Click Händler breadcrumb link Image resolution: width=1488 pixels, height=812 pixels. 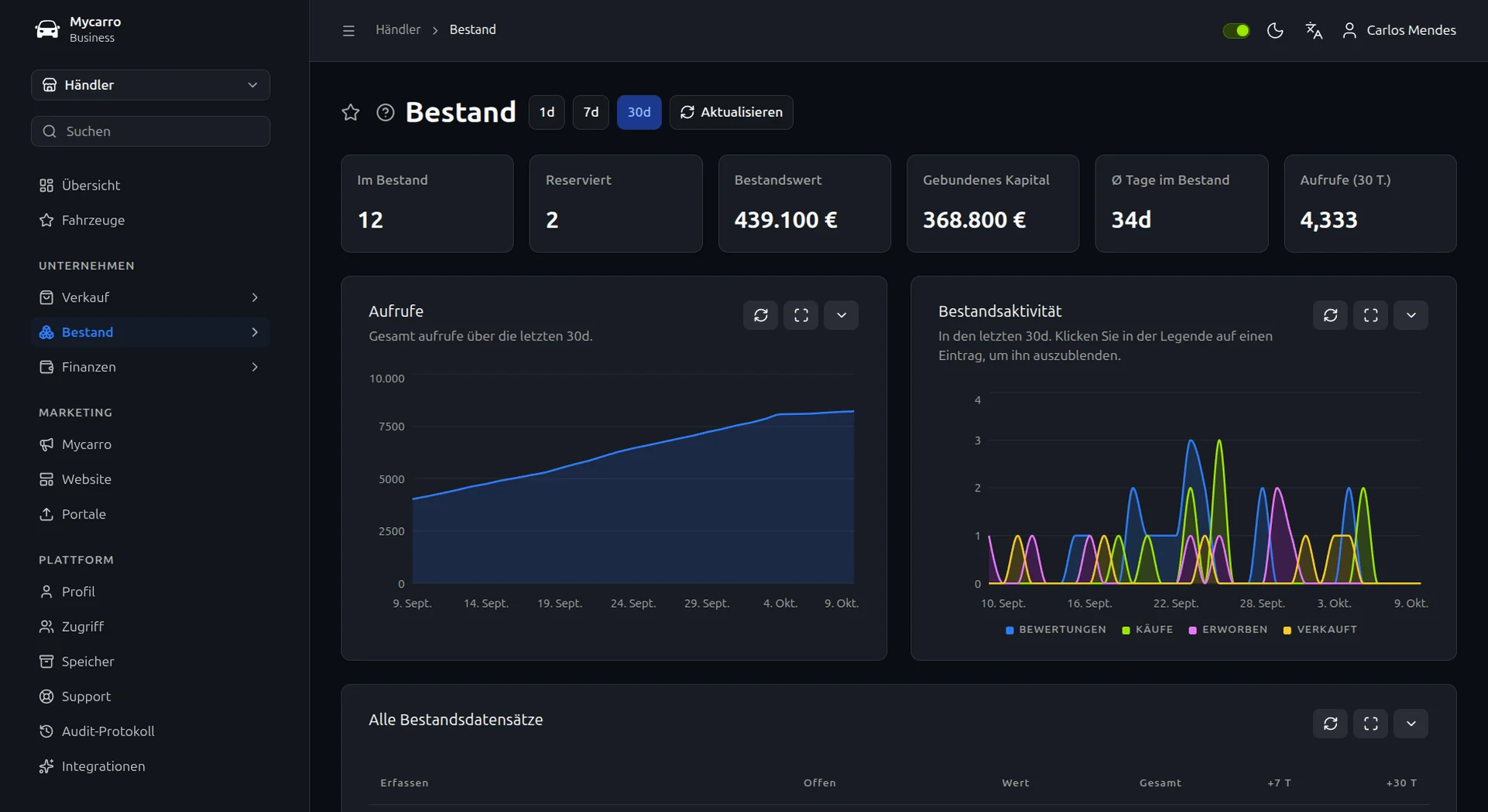(398, 29)
